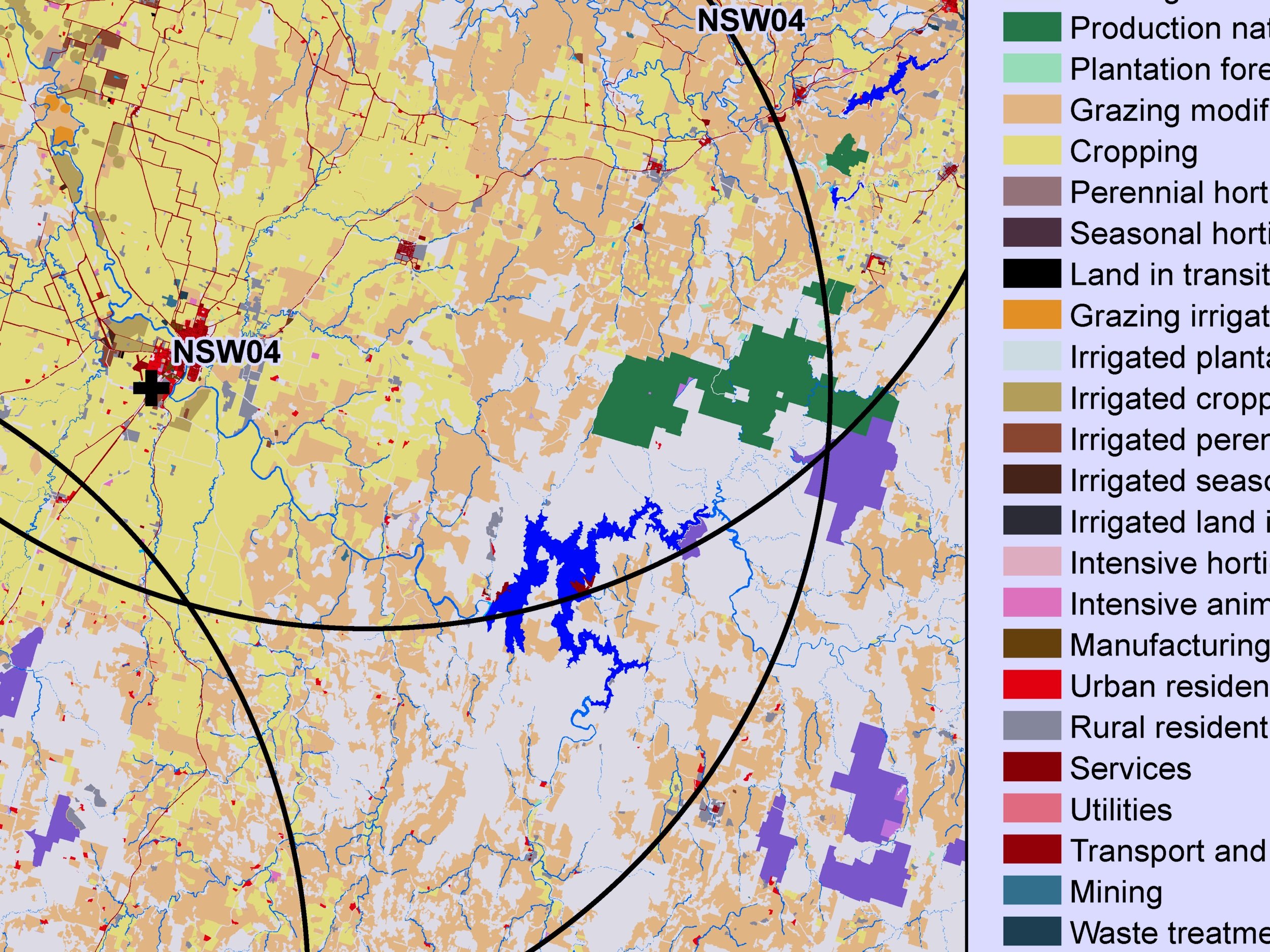Click the Mining legend label
The image size is (1270, 952).
point(1116,891)
